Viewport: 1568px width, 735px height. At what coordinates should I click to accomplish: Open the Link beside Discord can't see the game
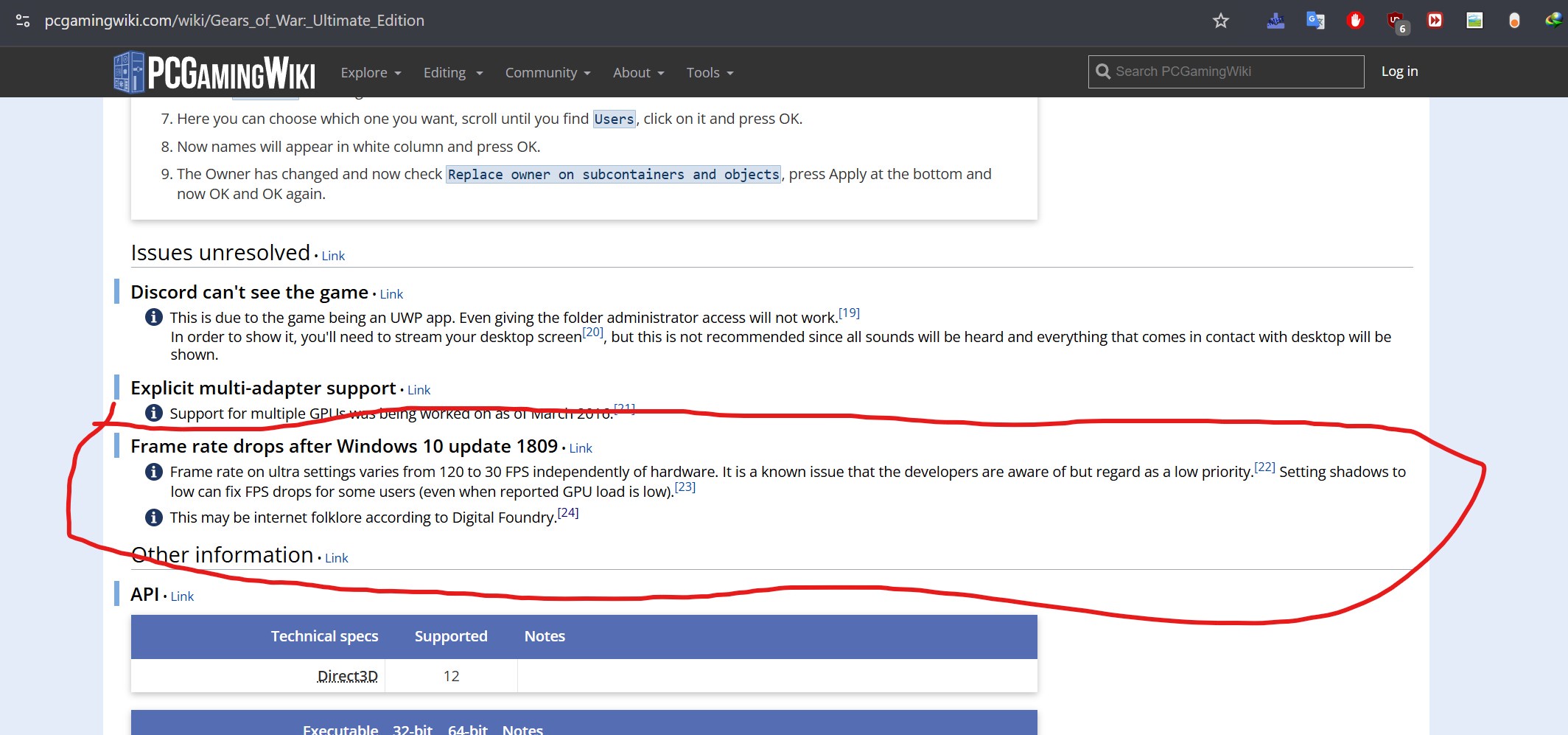(x=391, y=294)
